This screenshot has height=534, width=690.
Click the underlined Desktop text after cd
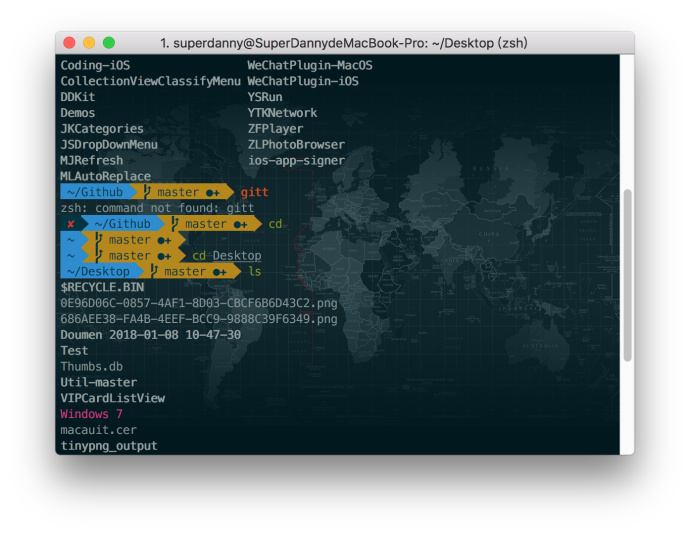coord(237,255)
